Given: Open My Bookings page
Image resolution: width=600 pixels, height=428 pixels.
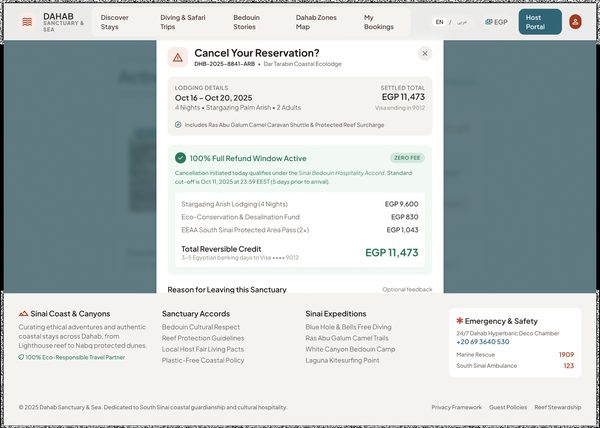Looking at the screenshot, I should pyautogui.click(x=379, y=22).
